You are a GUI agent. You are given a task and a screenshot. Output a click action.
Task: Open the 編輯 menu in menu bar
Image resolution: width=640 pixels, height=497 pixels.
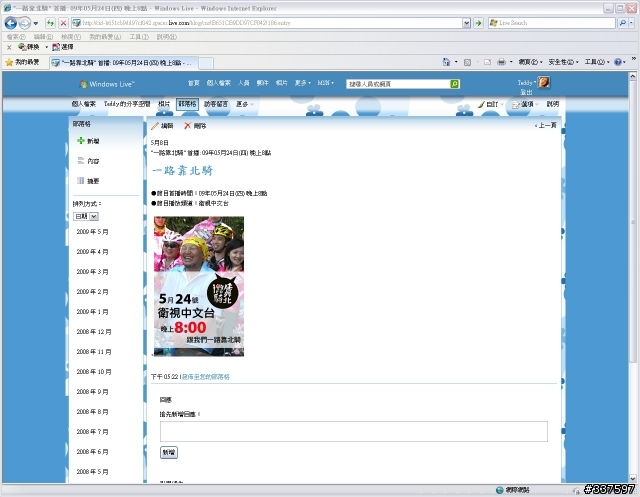[x=43, y=37]
